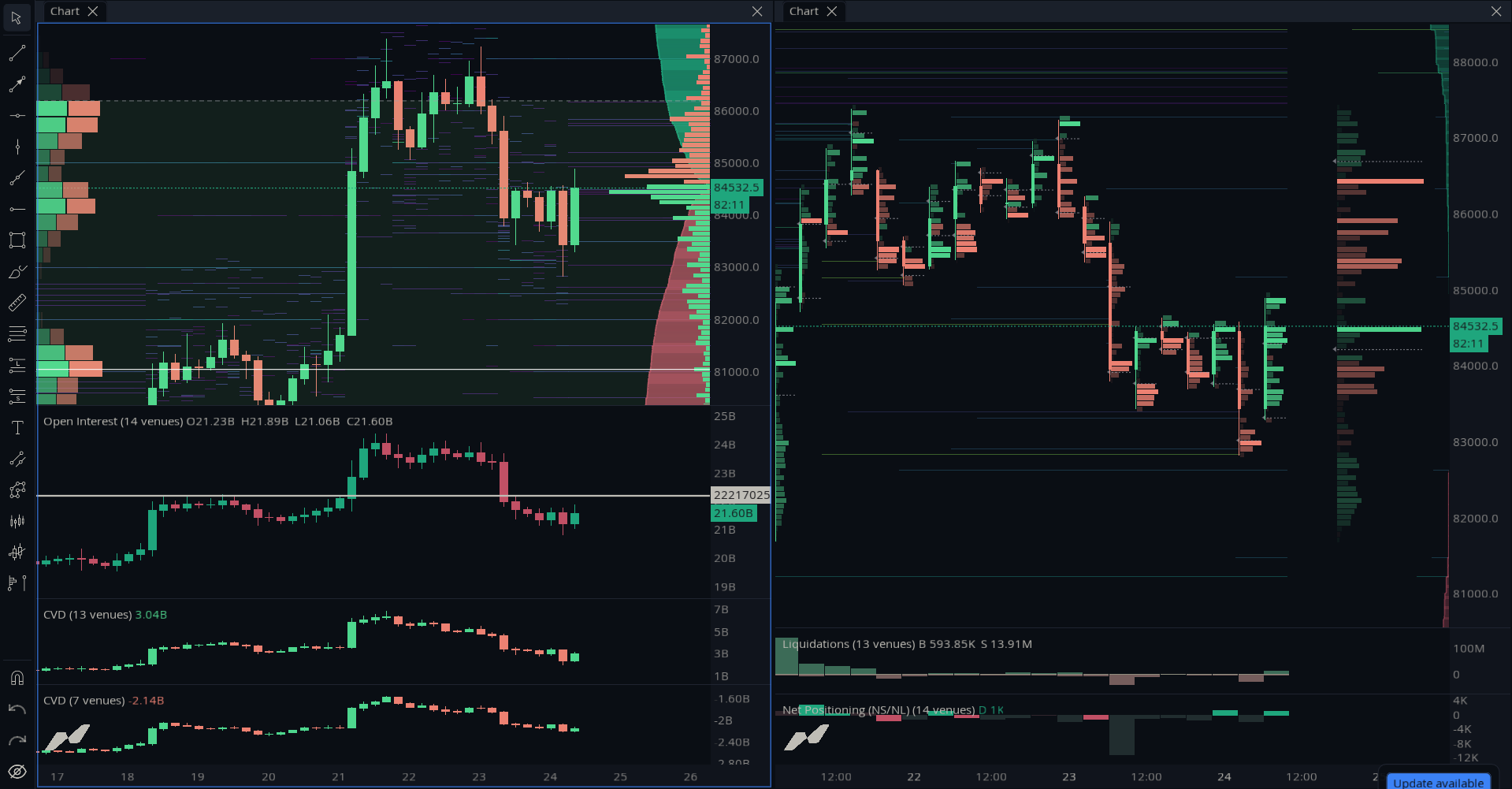Undo the last drawing action

pos(17,709)
